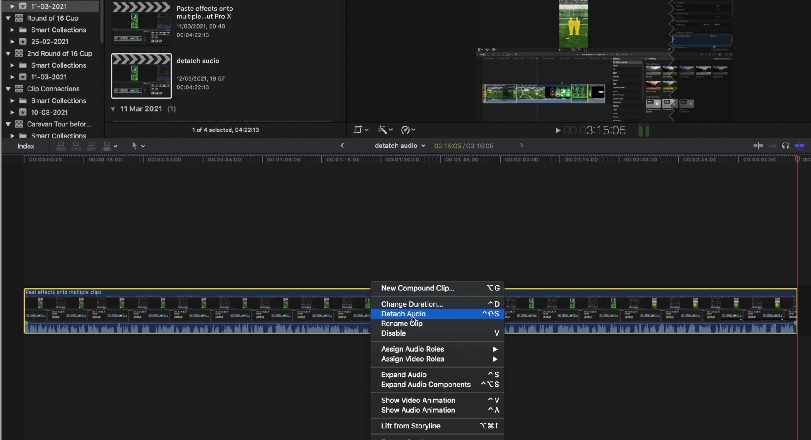This screenshot has height=440, width=811.
Task: Choose 'Lift from Storyline' from the context menu
Action: [x=438, y=426]
